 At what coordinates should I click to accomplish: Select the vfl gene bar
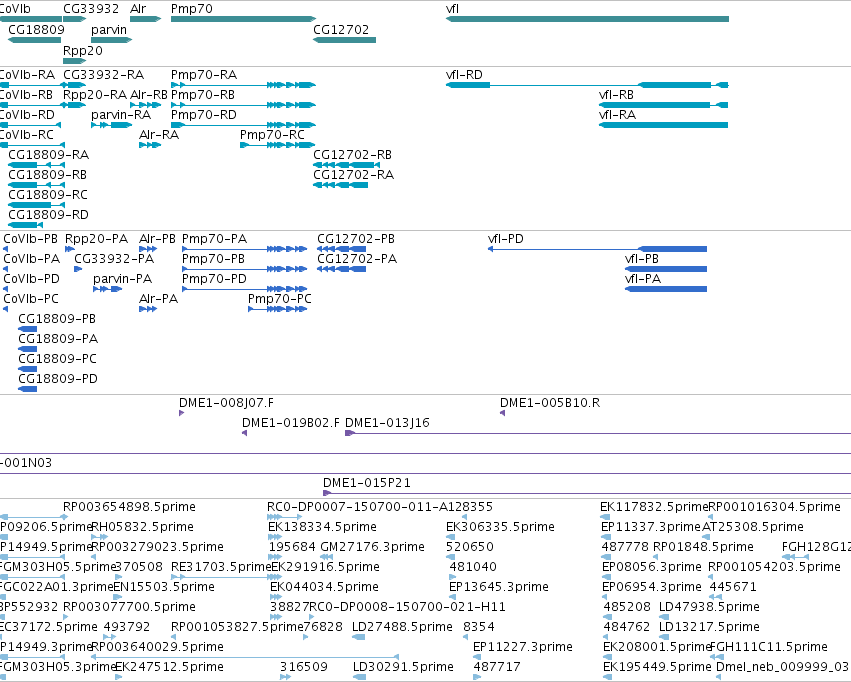(x=587, y=19)
